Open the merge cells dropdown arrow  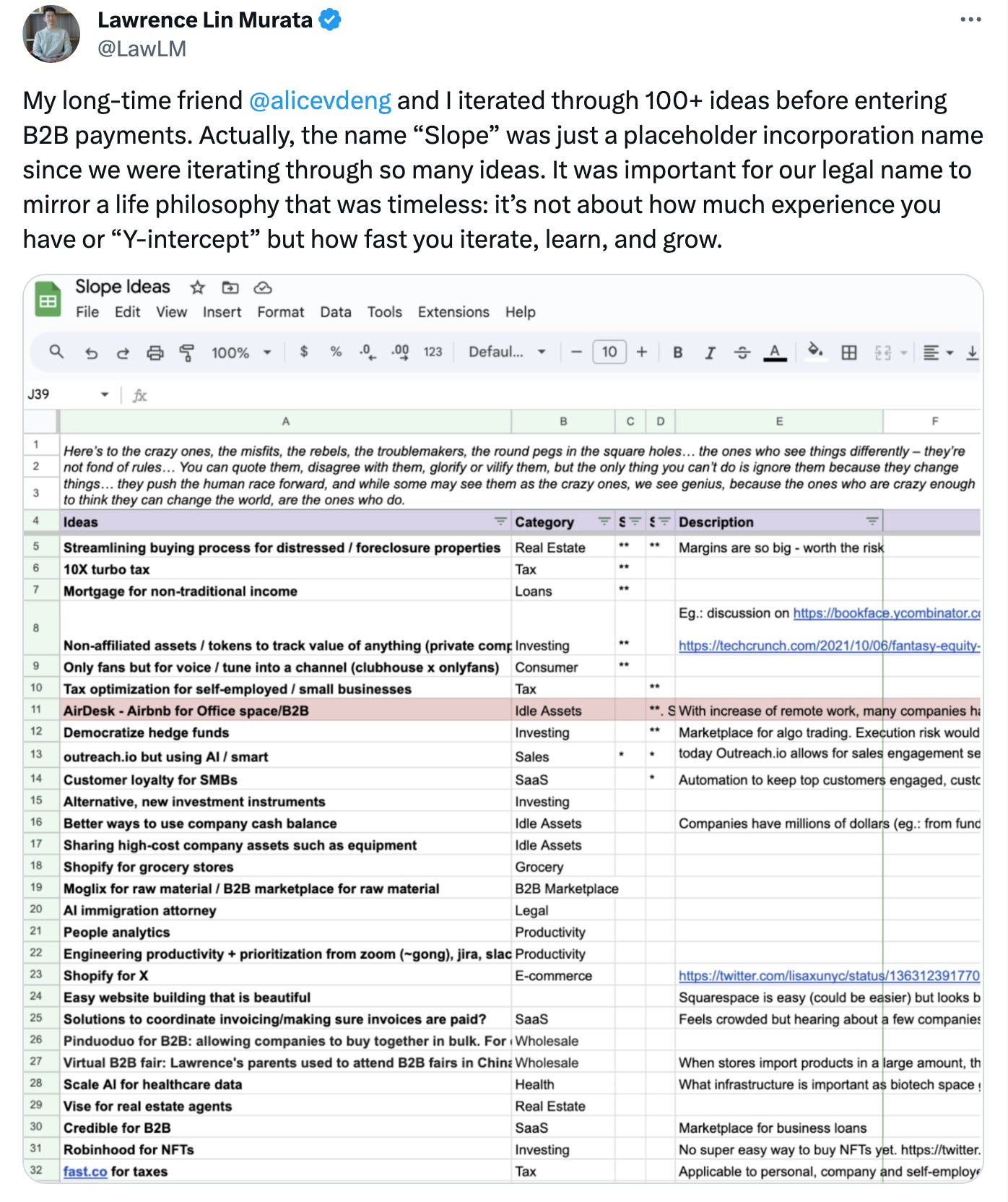903,353
